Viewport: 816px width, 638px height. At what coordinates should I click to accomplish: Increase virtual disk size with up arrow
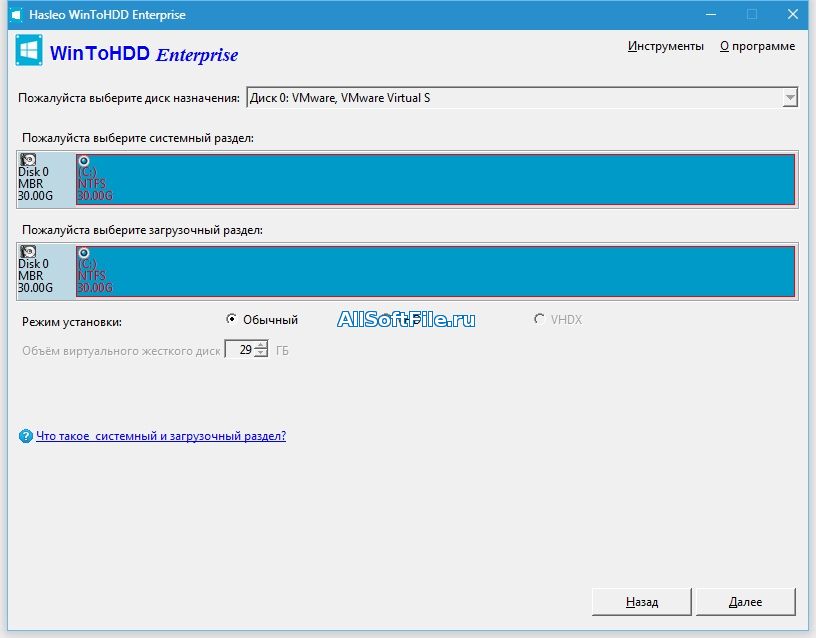tap(262, 344)
